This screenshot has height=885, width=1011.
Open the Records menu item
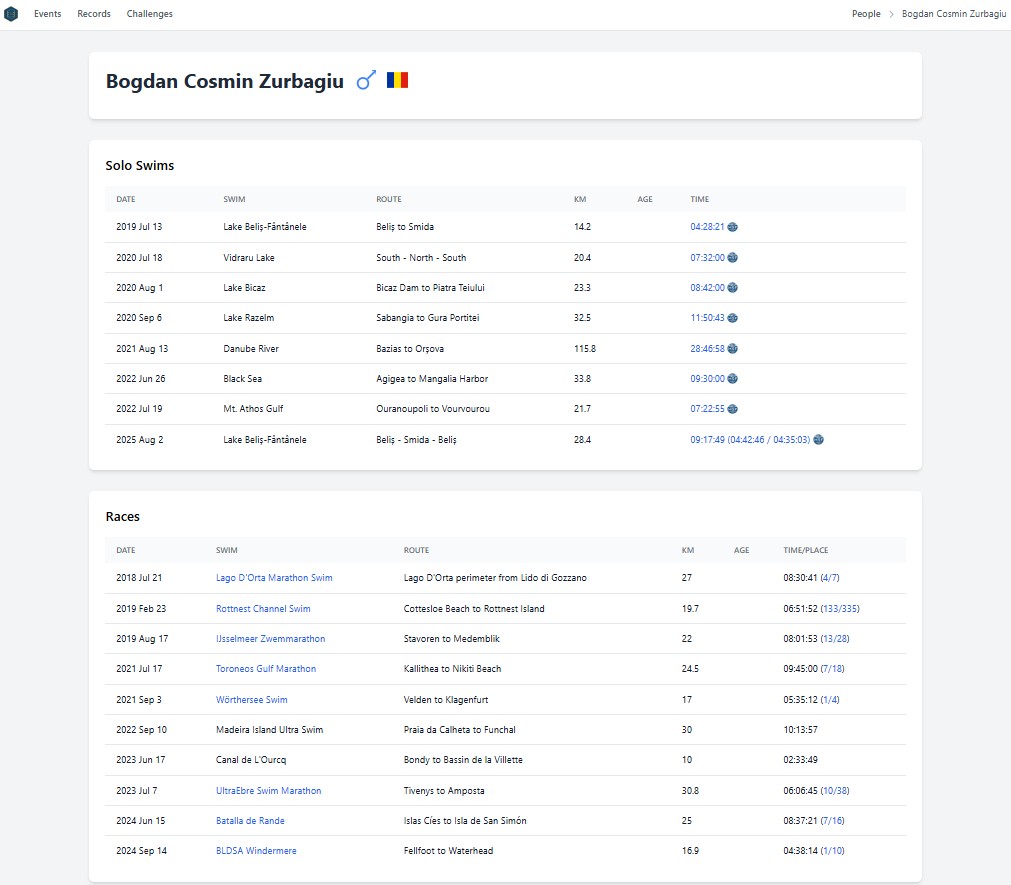tap(94, 14)
